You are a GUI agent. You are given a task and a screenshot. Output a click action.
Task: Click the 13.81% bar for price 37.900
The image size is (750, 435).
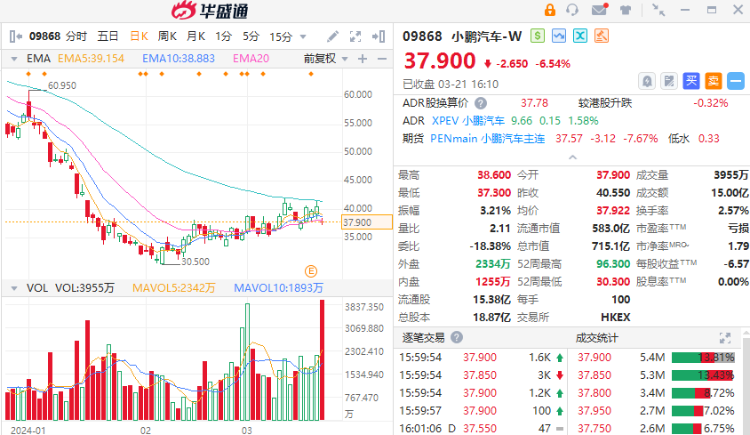[x=703, y=357]
